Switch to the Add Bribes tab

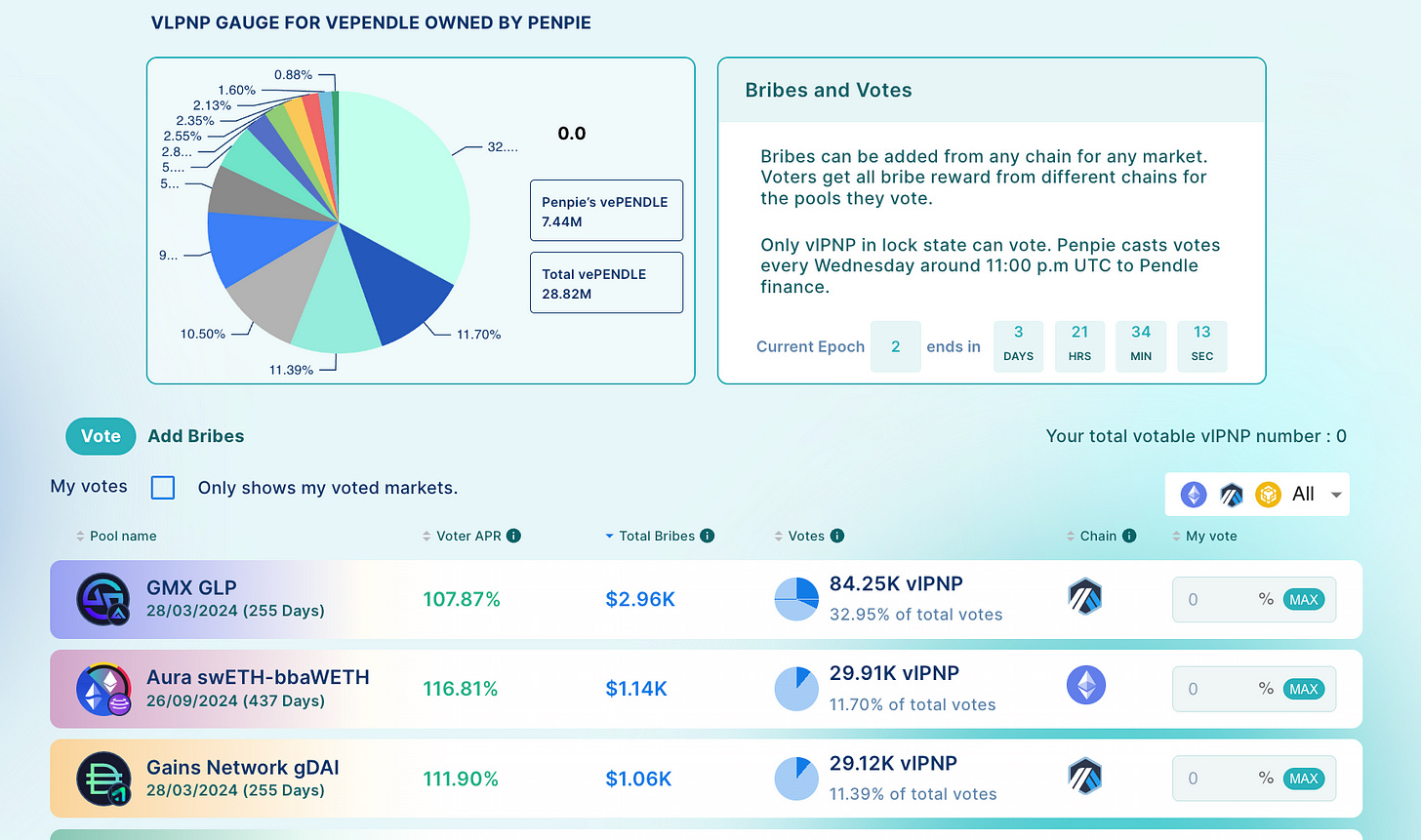[x=196, y=436]
